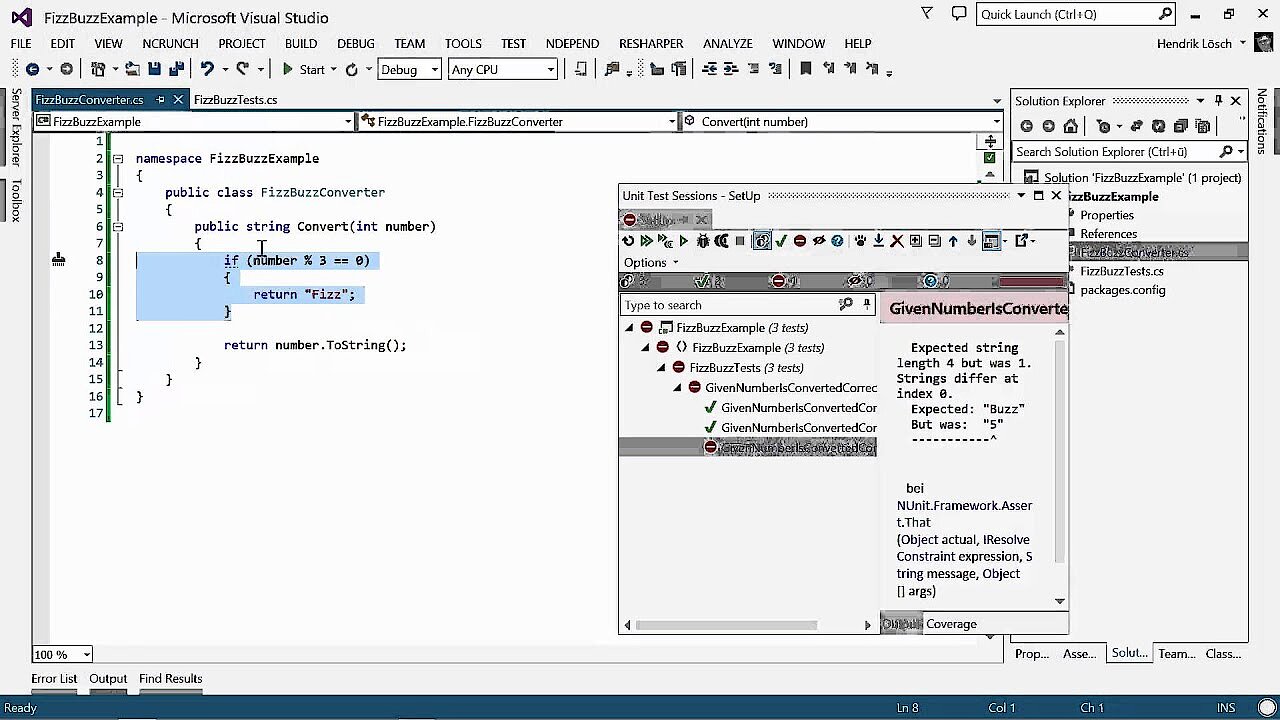This screenshot has height=720, width=1280.
Task: Debug unit tests with the bug icon
Action: point(703,241)
